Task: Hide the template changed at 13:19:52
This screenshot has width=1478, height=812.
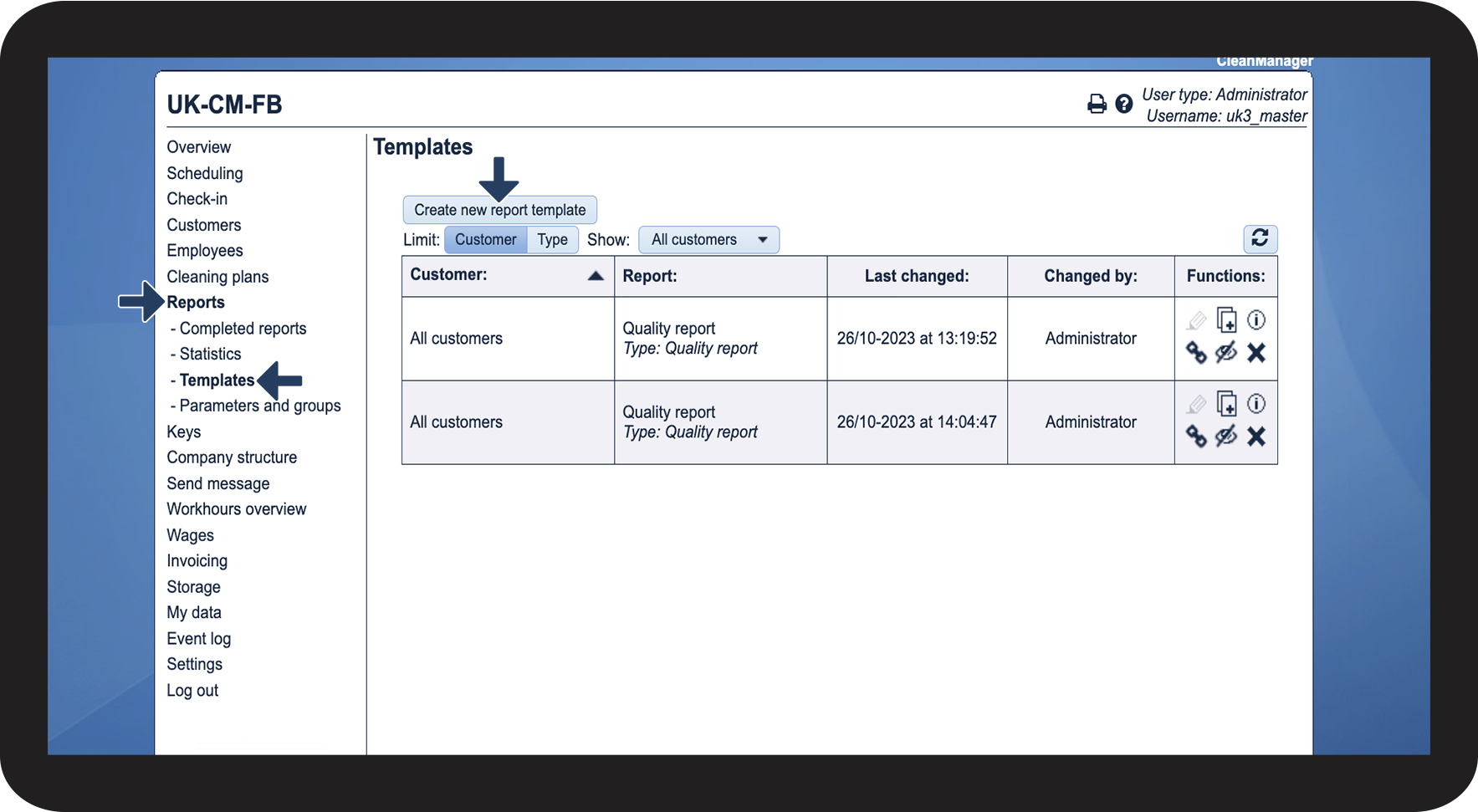Action: coord(1226,353)
